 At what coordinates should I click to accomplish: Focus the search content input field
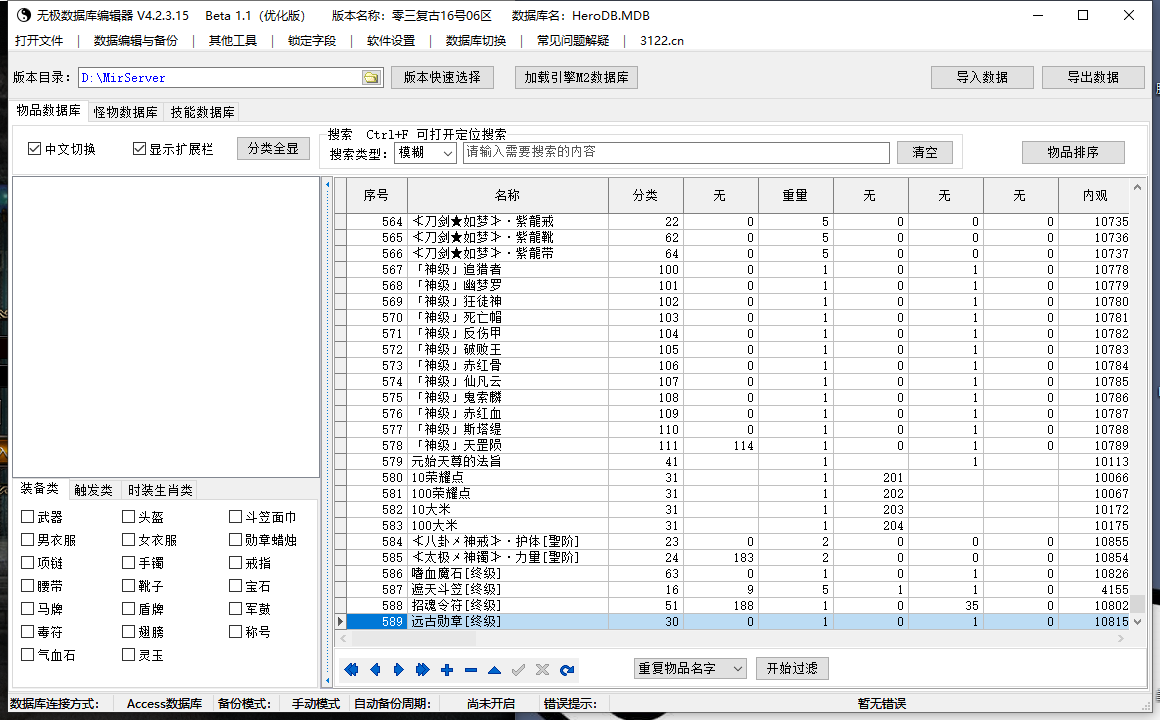[676, 152]
